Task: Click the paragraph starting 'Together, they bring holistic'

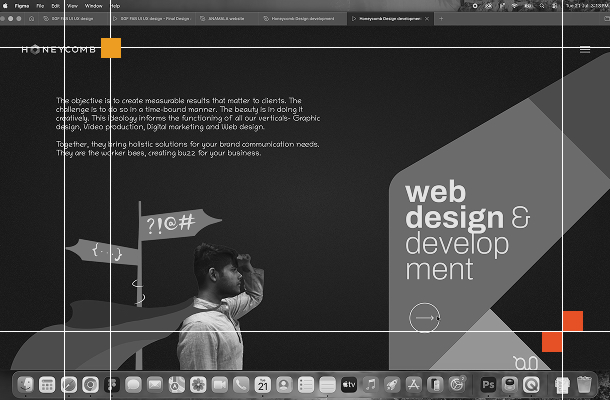Action: pos(188,149)
